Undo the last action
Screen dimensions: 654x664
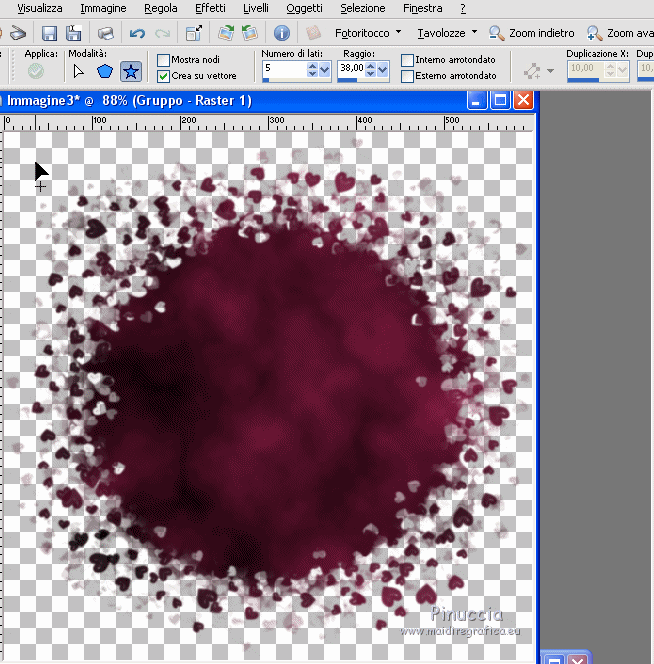point(138,33)
